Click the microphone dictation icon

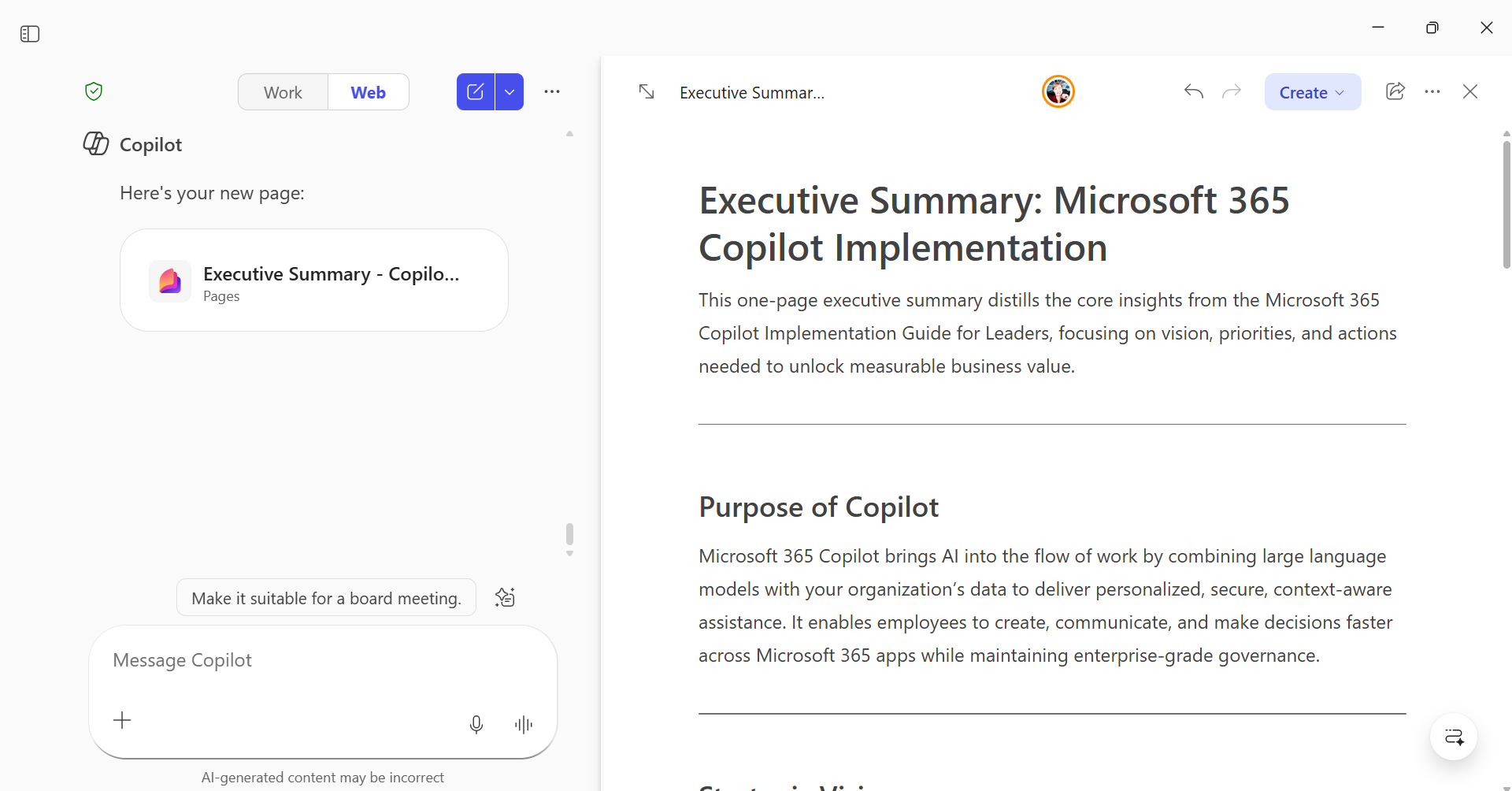(x=476, y=724)
